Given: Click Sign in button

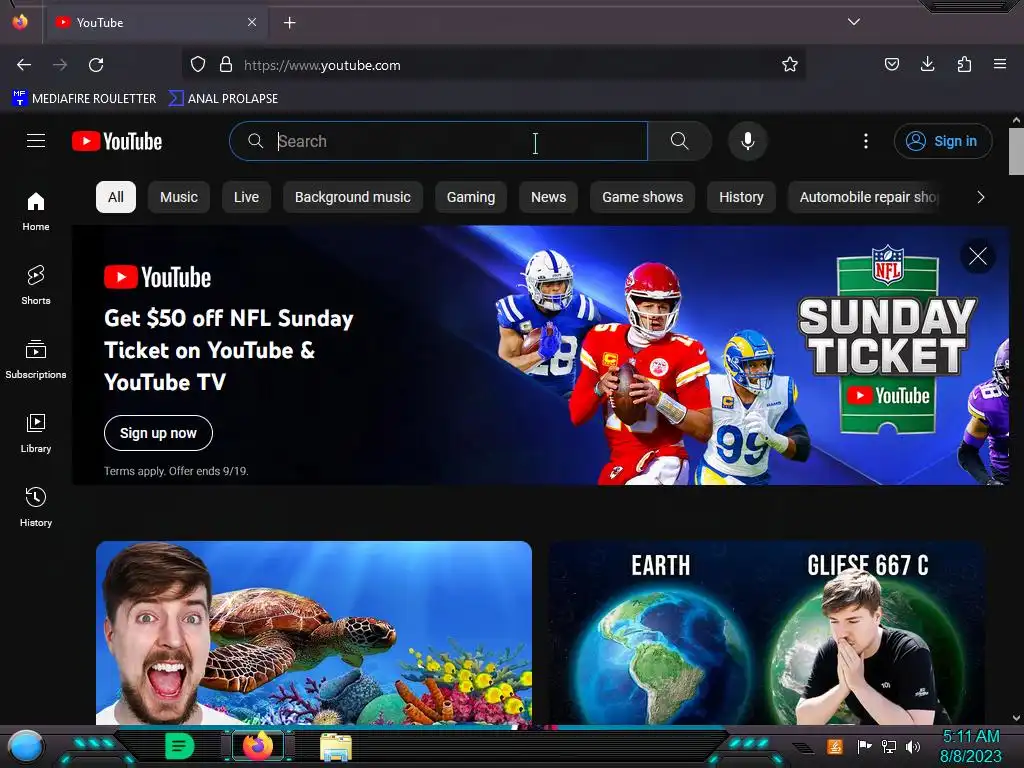Looking at the screenshot, I should (x=942, y=141).
